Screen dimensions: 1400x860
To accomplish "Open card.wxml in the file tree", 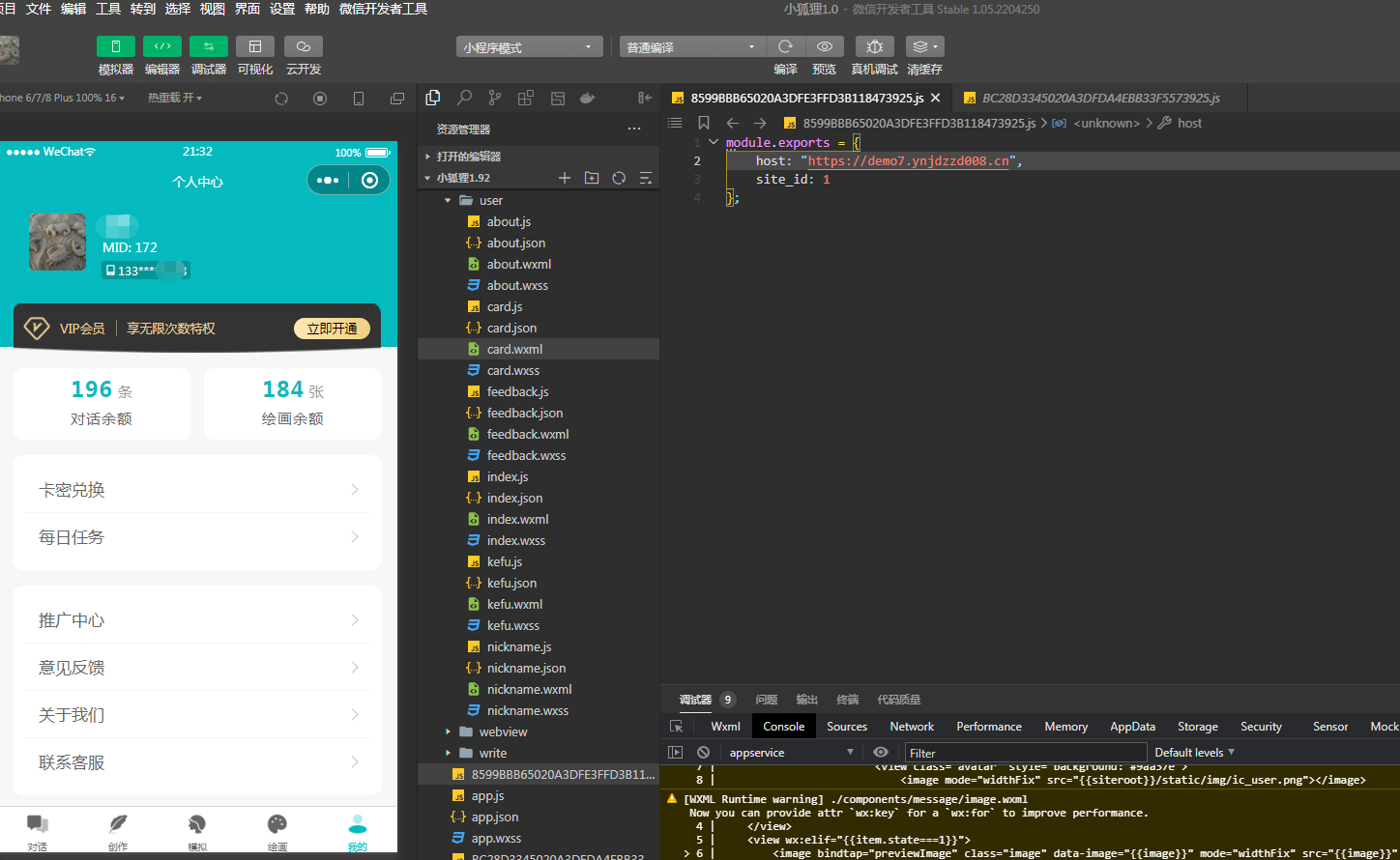I will coord(539,349).
